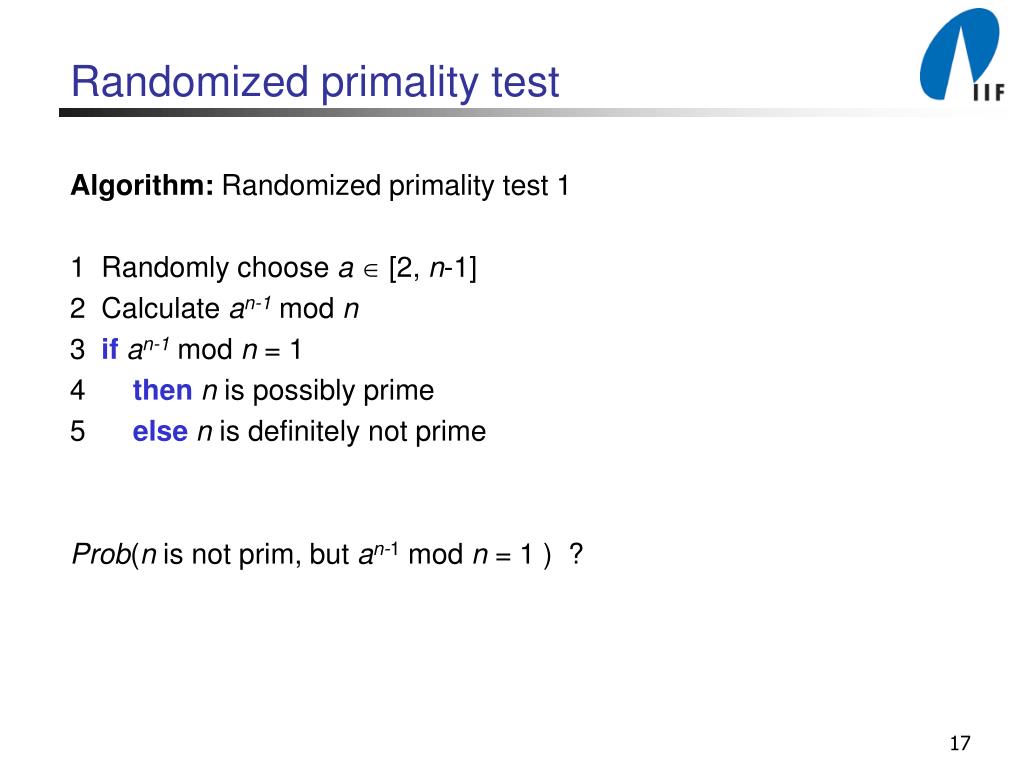Click the mod n = 1 condition in line 3
Screen dimensions: 1024x768
[239, 350]
